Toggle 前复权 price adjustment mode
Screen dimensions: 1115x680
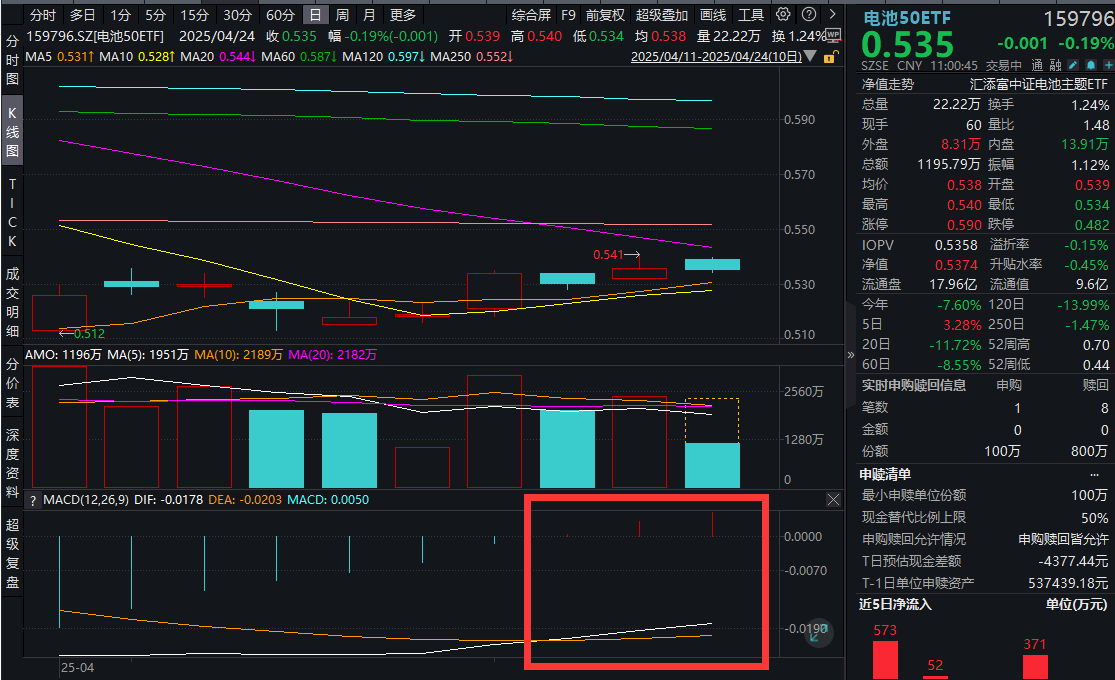(604, 15)
